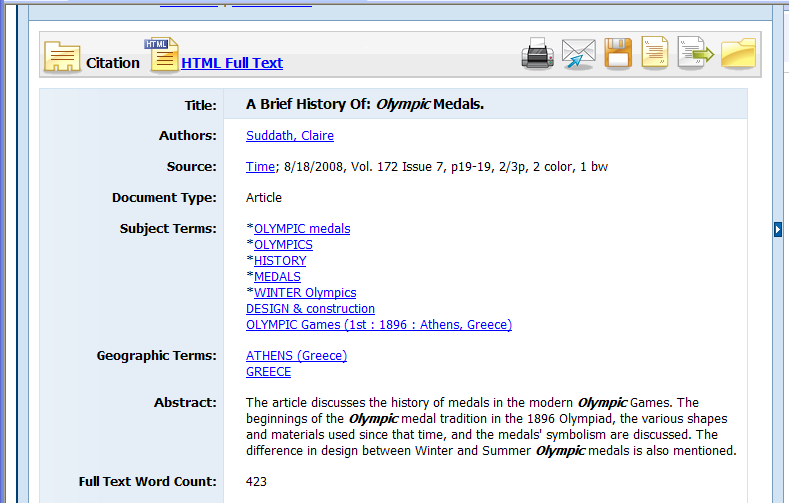E-mail the article via the envelope icon
Image resolution: width=789 pixels, height=503 pixels.
point(579,53)
